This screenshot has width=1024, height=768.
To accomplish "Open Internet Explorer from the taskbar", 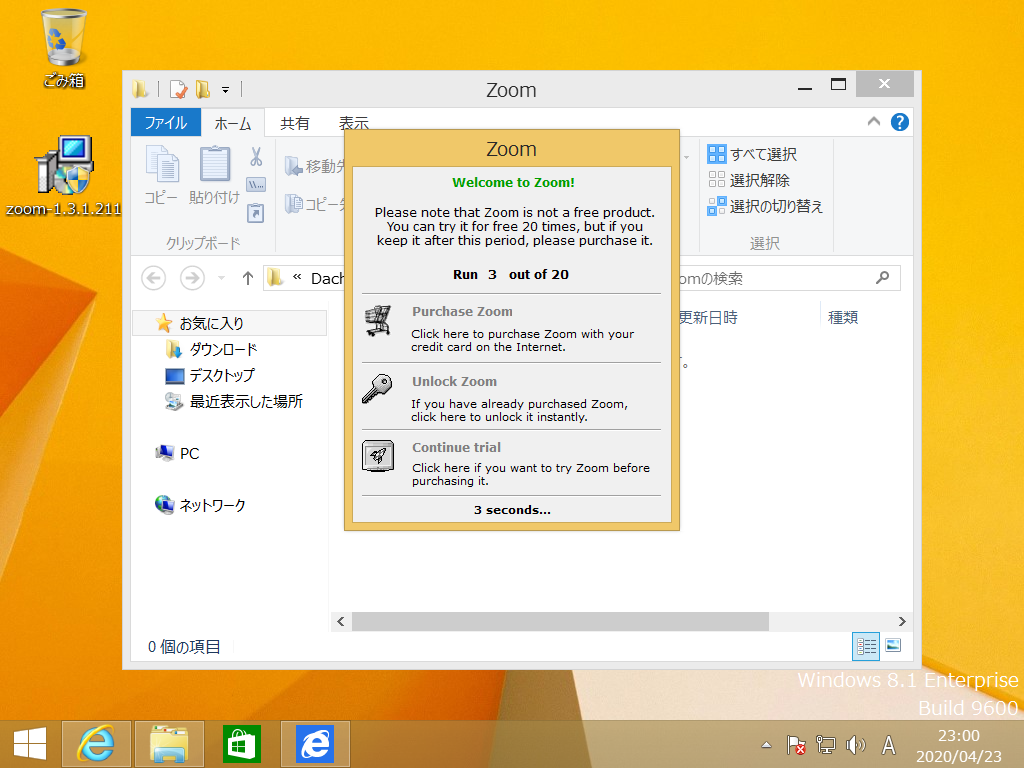I will click(97, 744).
